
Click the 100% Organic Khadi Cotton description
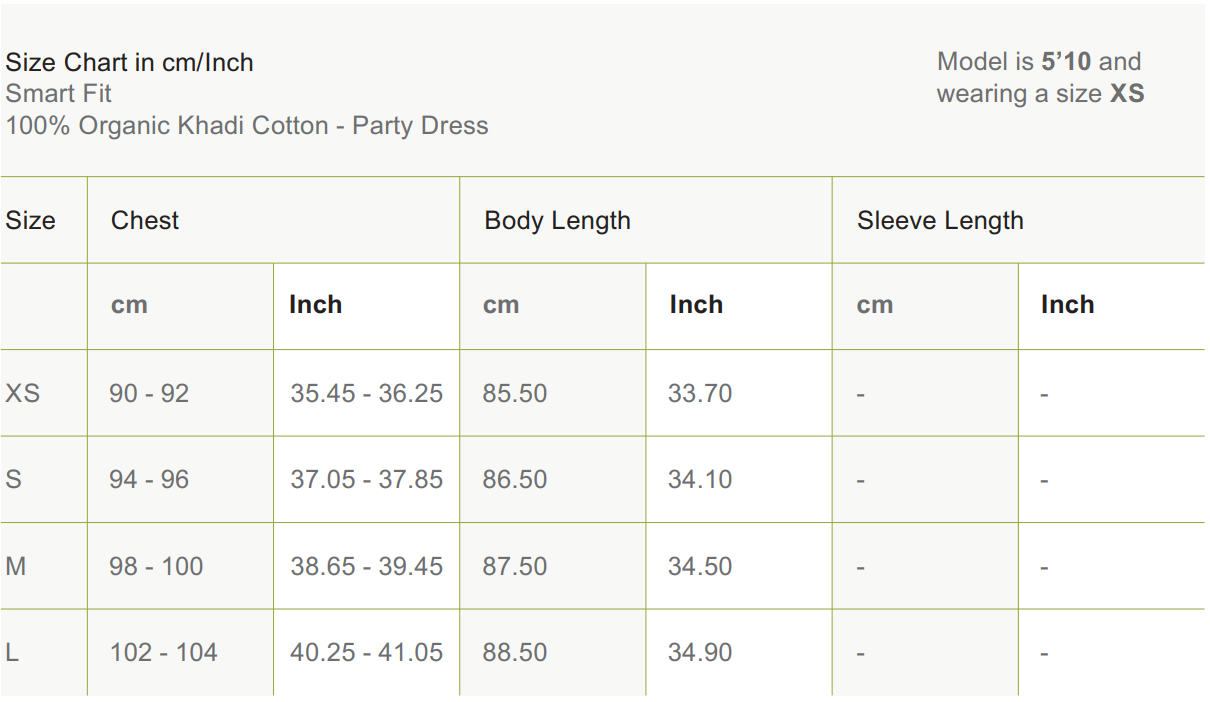(x=246, y=126)
